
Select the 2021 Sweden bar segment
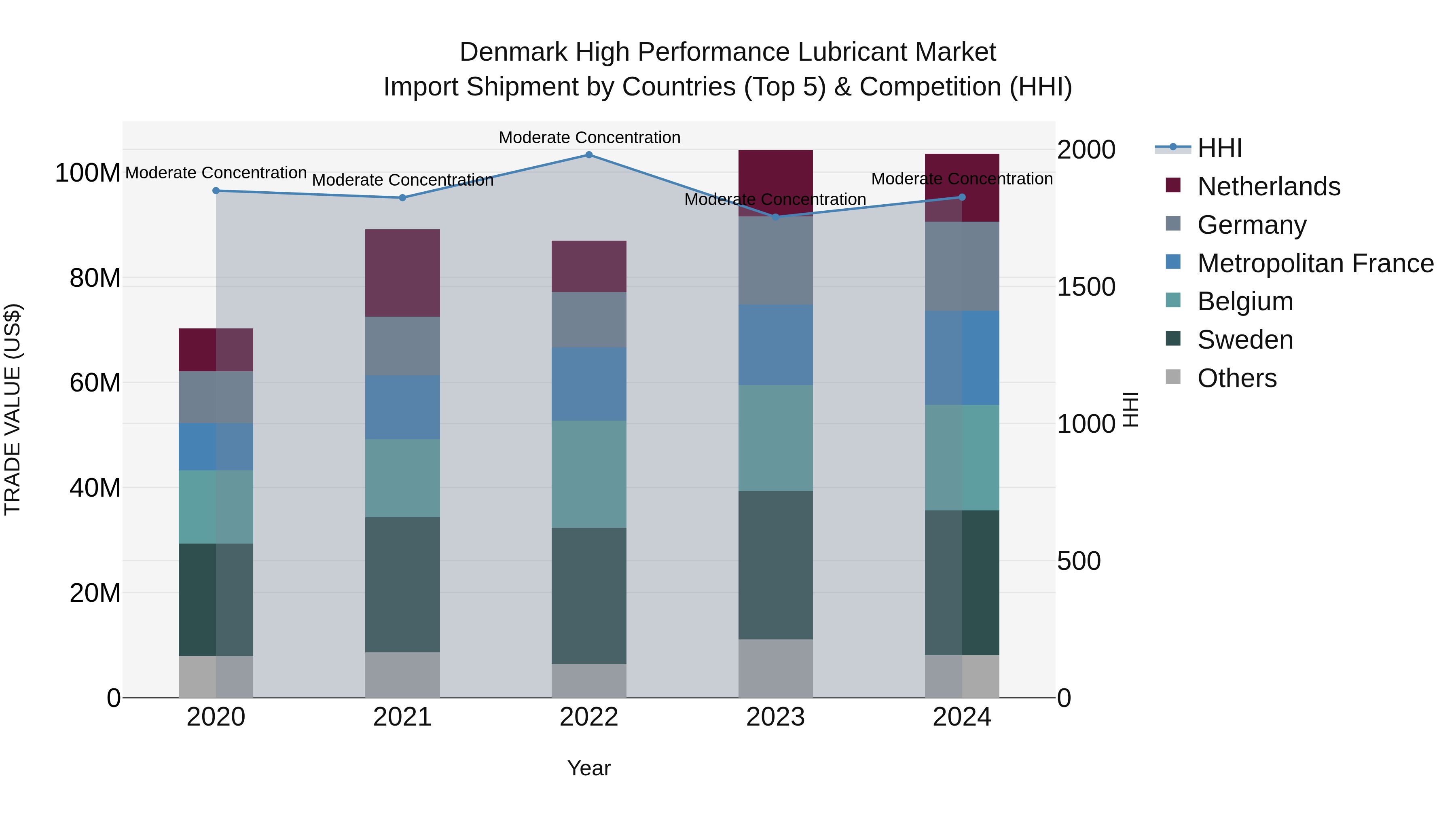tap(402, 585)
